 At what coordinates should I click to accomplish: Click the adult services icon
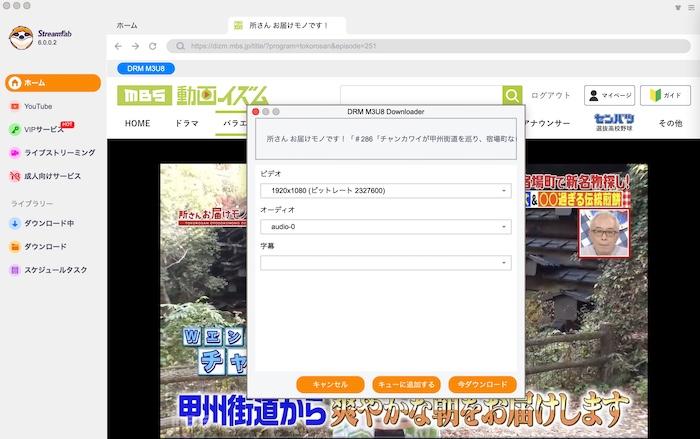tap(15, 176)
